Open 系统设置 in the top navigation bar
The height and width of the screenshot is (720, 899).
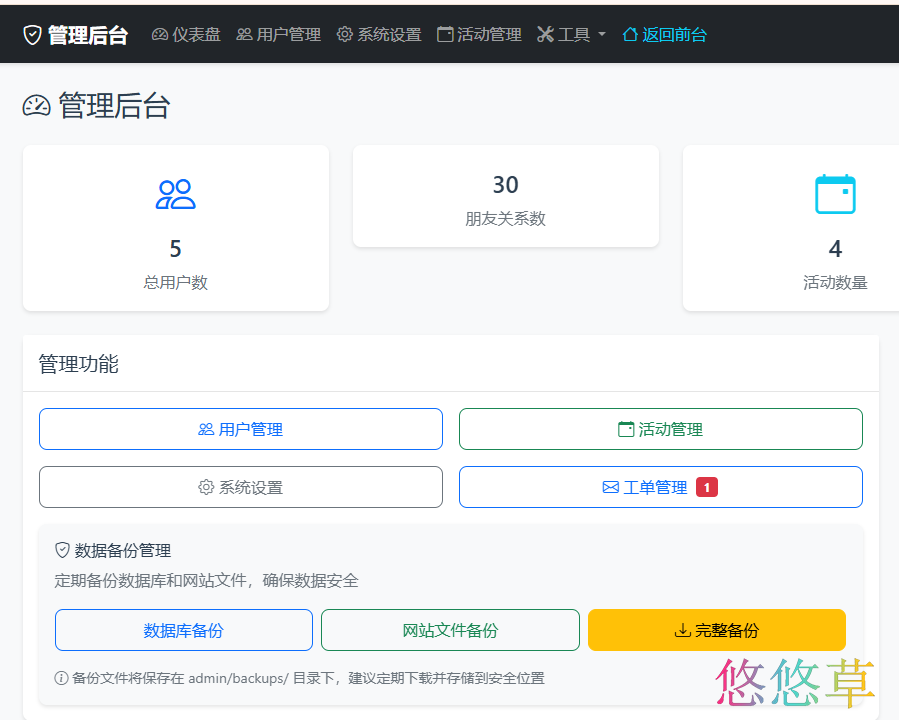click(x=379, y=35)
